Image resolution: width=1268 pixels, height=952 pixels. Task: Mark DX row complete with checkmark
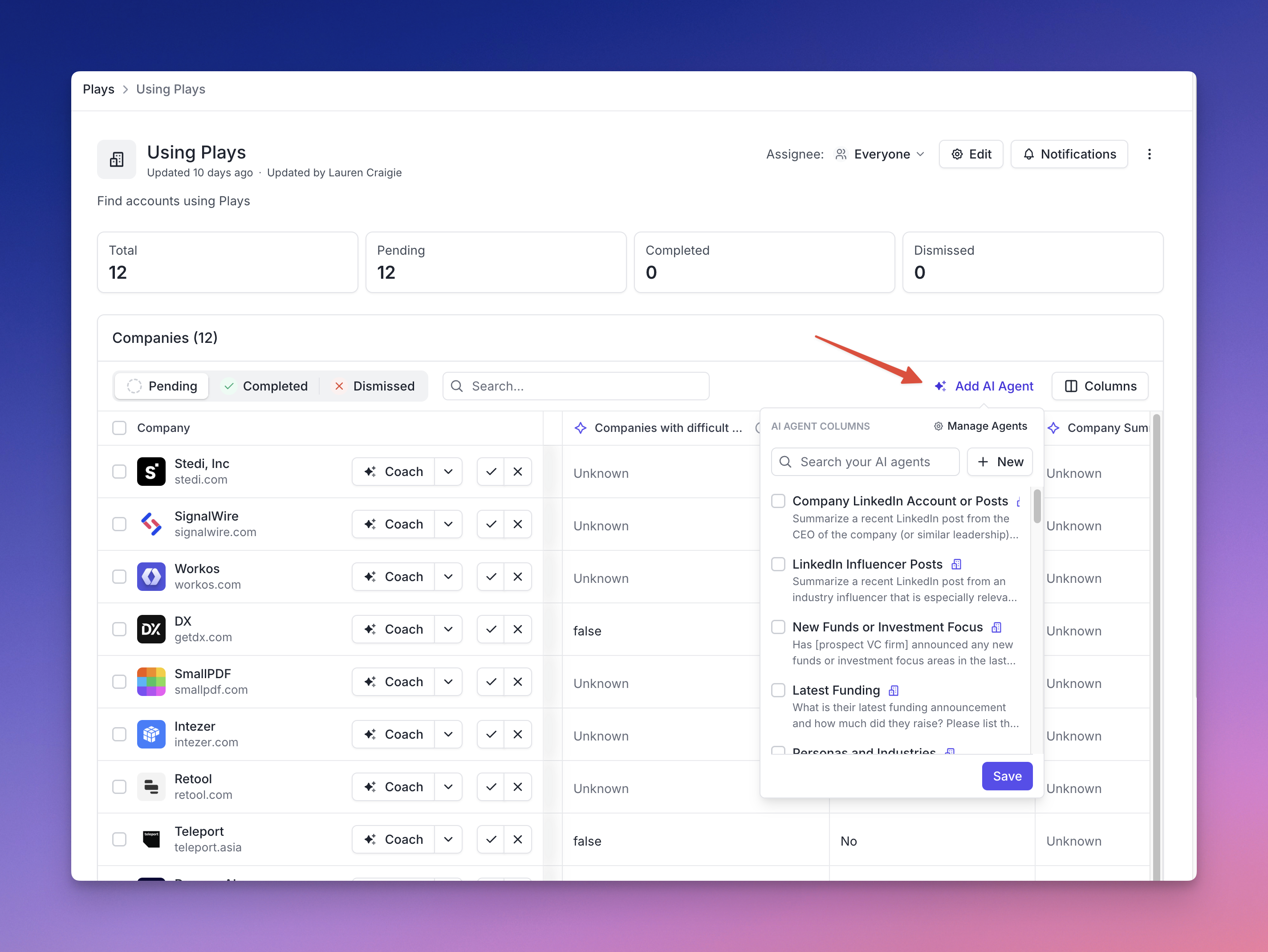tap(491, 629)
